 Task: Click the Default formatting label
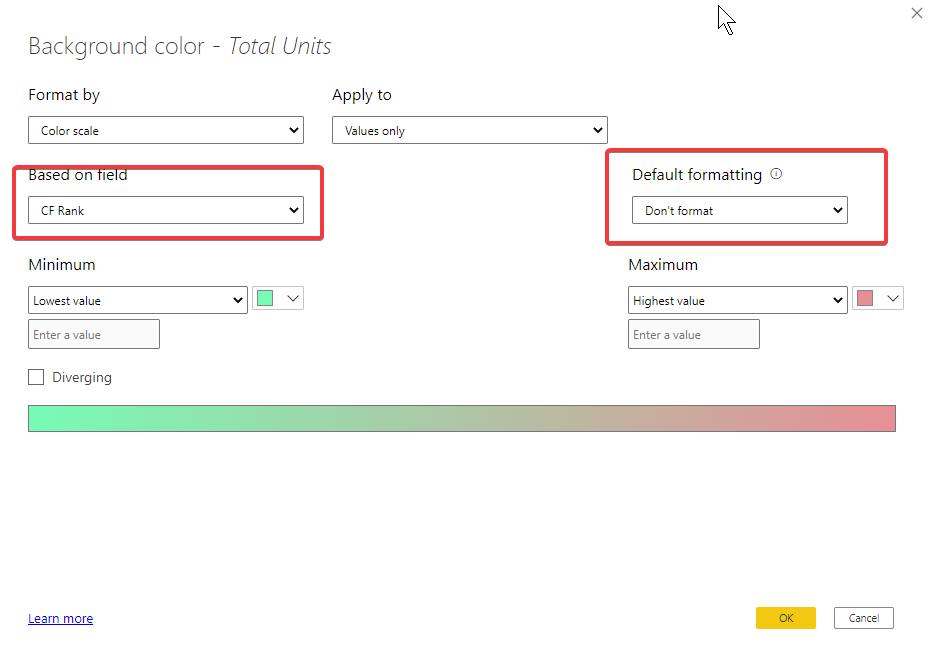pyautogui.click(x=697, y=175)
